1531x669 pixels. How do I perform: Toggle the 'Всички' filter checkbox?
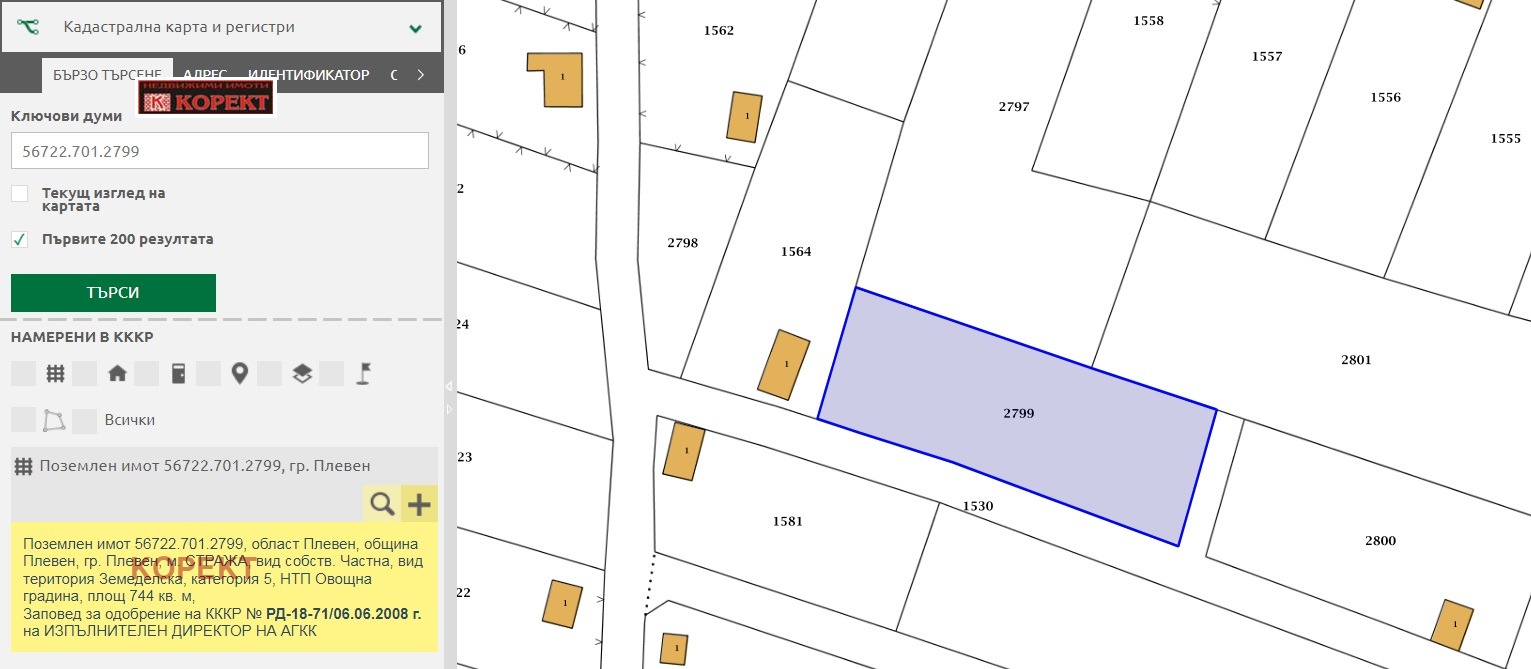tap(85, 420)
